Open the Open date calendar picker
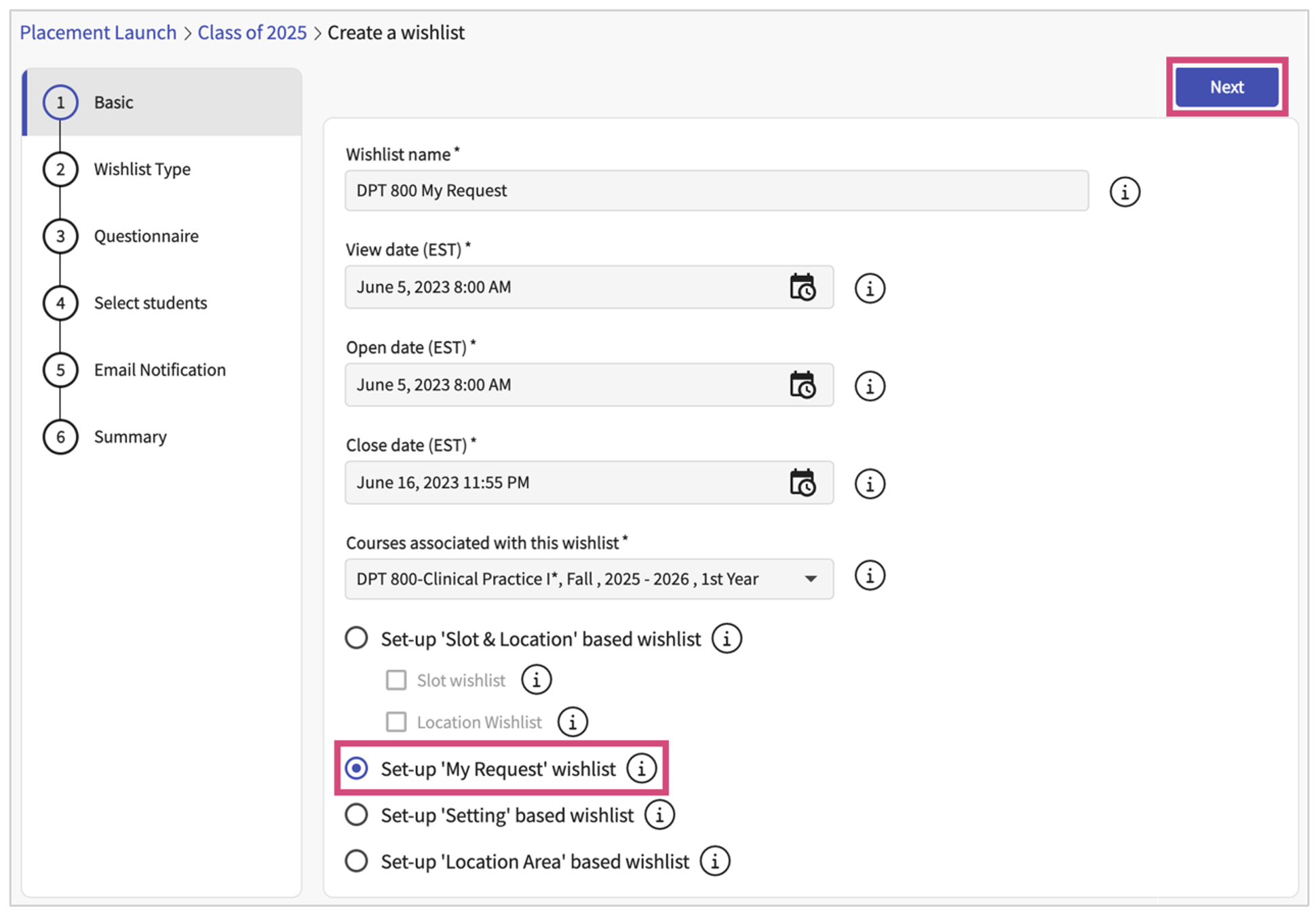The width and height of the screenshot is (1316, 914). (802, 385)
